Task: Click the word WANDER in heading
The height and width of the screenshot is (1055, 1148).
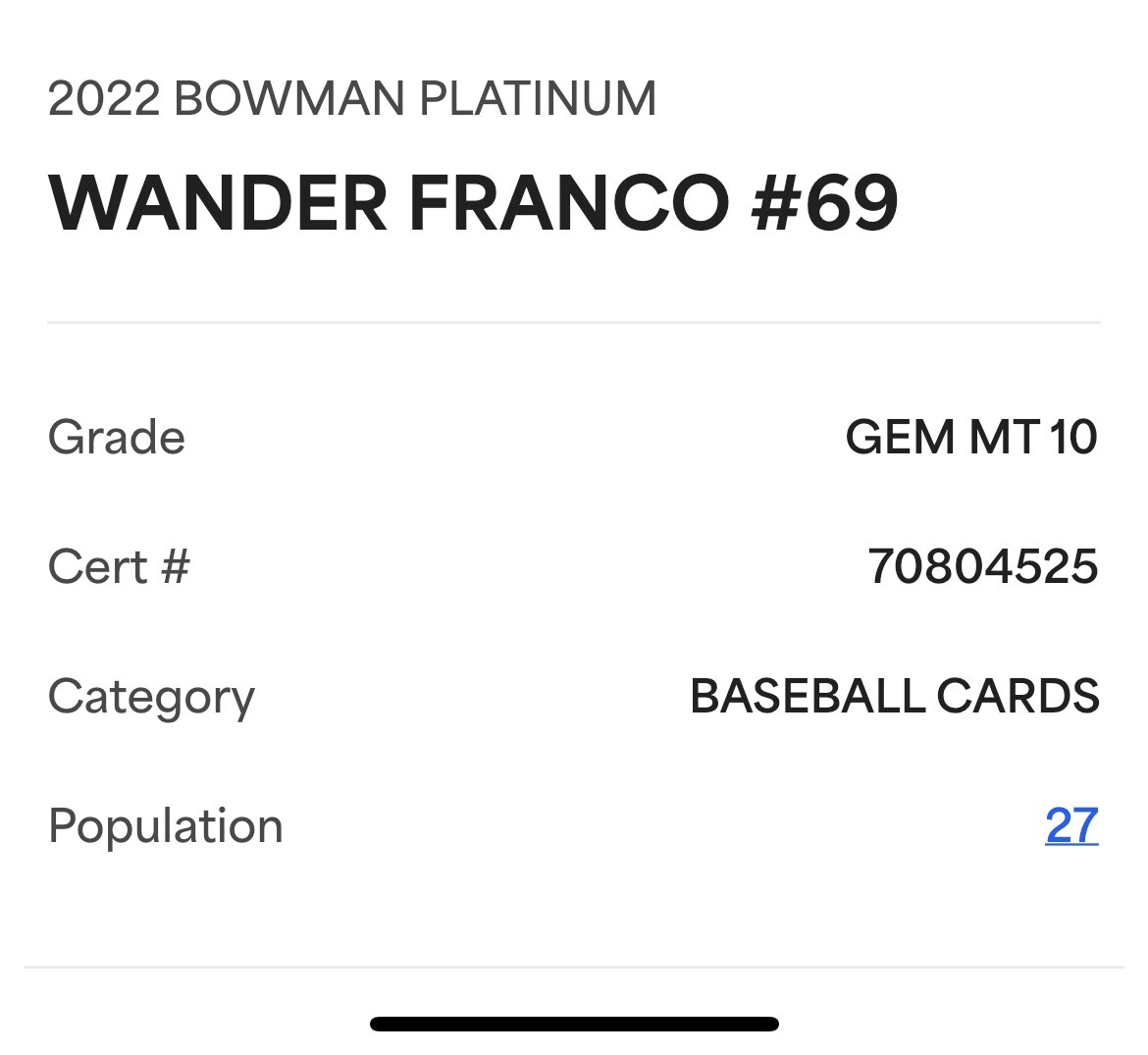Action: [x=218, y=203]
